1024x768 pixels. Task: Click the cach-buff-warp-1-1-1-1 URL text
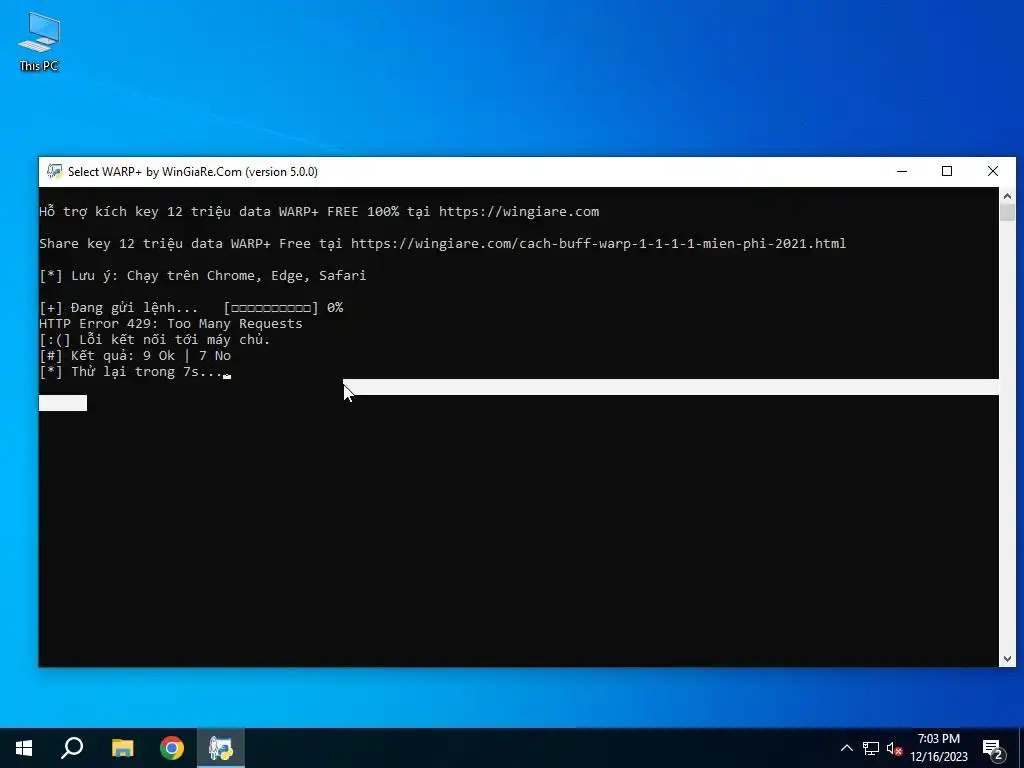pos(598,244)
